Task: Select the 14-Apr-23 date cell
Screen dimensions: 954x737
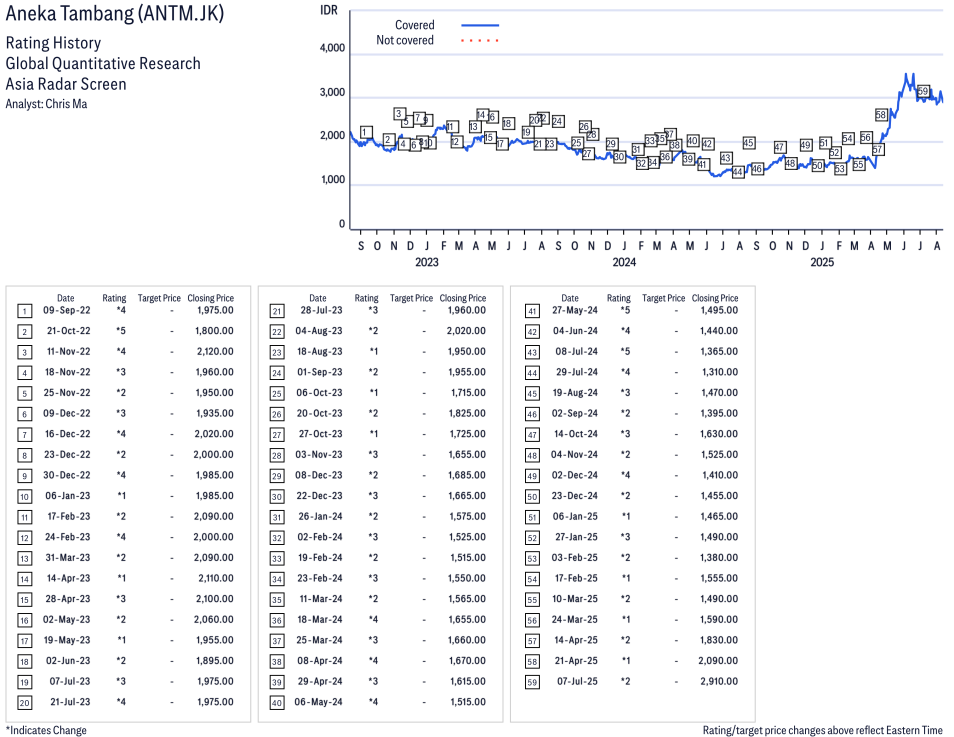Action: pos(69,578)
